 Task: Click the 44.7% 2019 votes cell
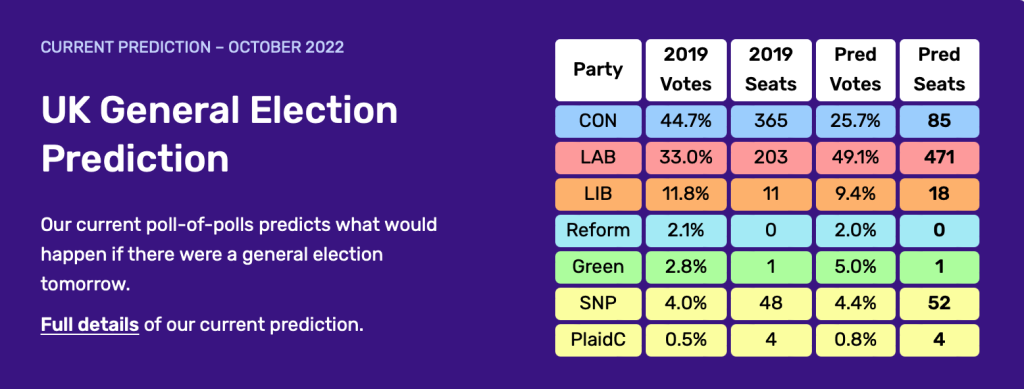point(686,121)
